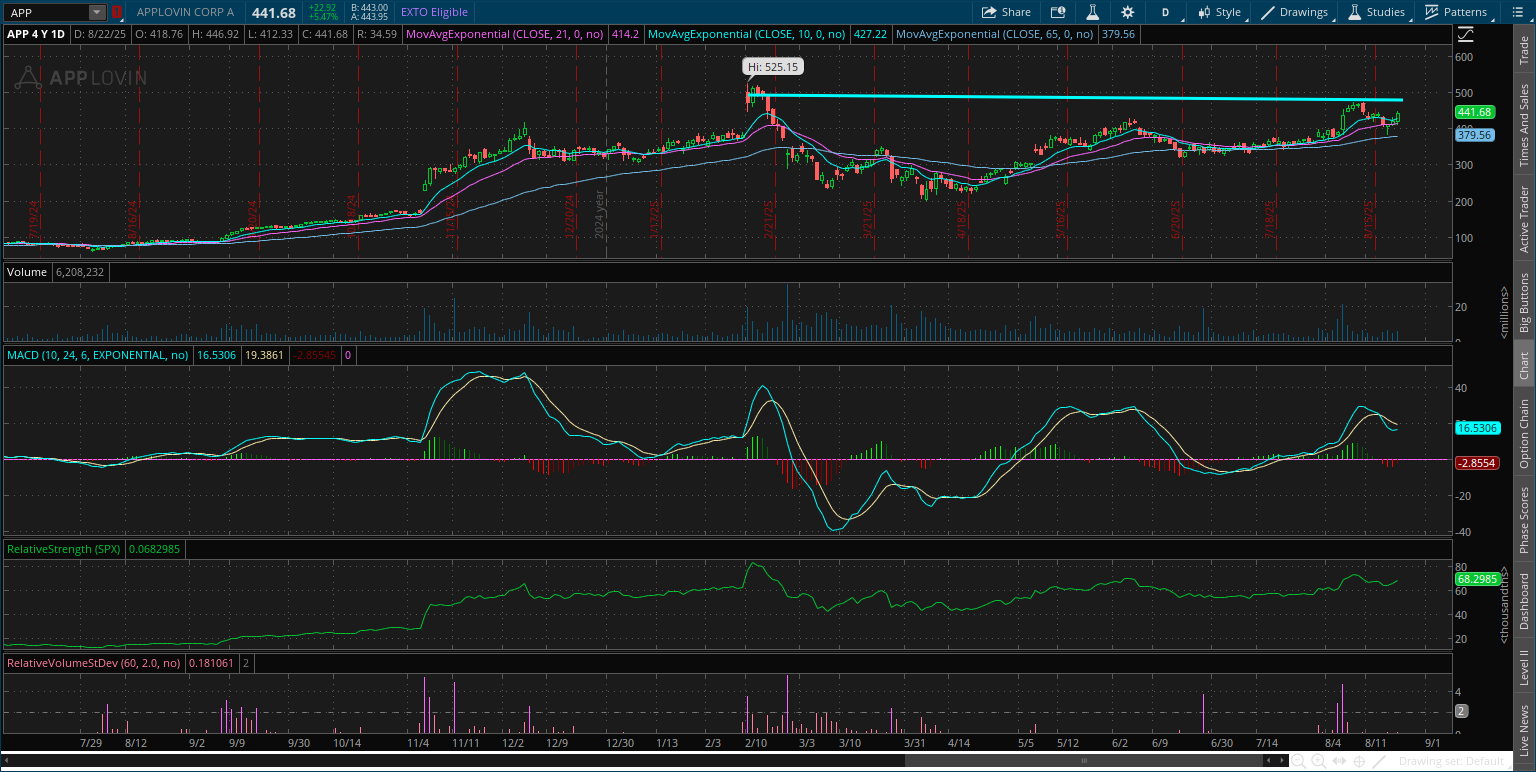Click the Volume study label
This screenshot has height=772, width=1536.
(x=27, y=272)
